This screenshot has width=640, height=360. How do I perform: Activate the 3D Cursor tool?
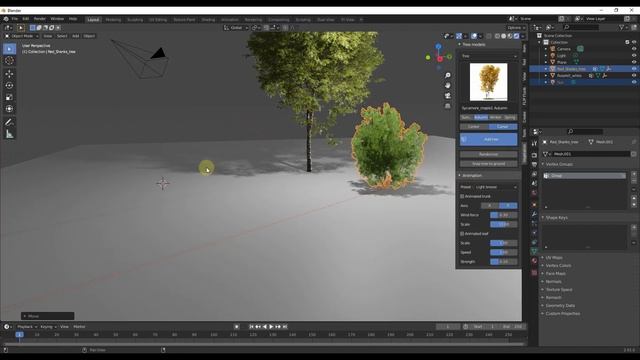coord(9,61)
